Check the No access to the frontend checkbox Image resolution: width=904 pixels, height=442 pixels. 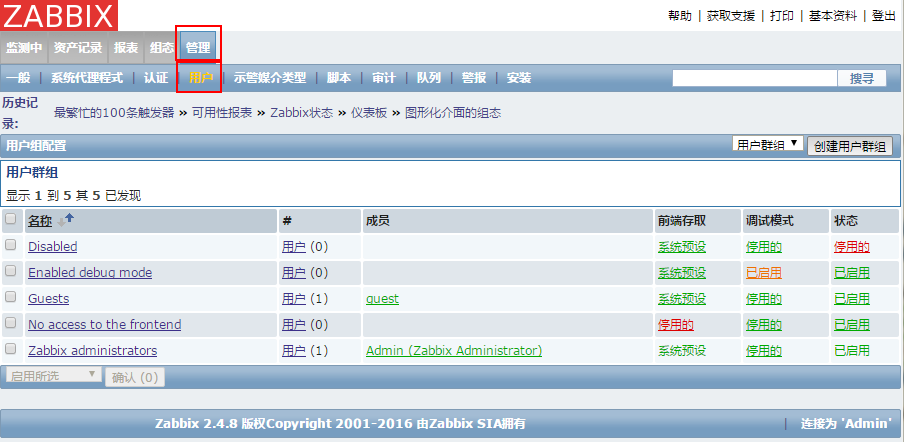10,323
